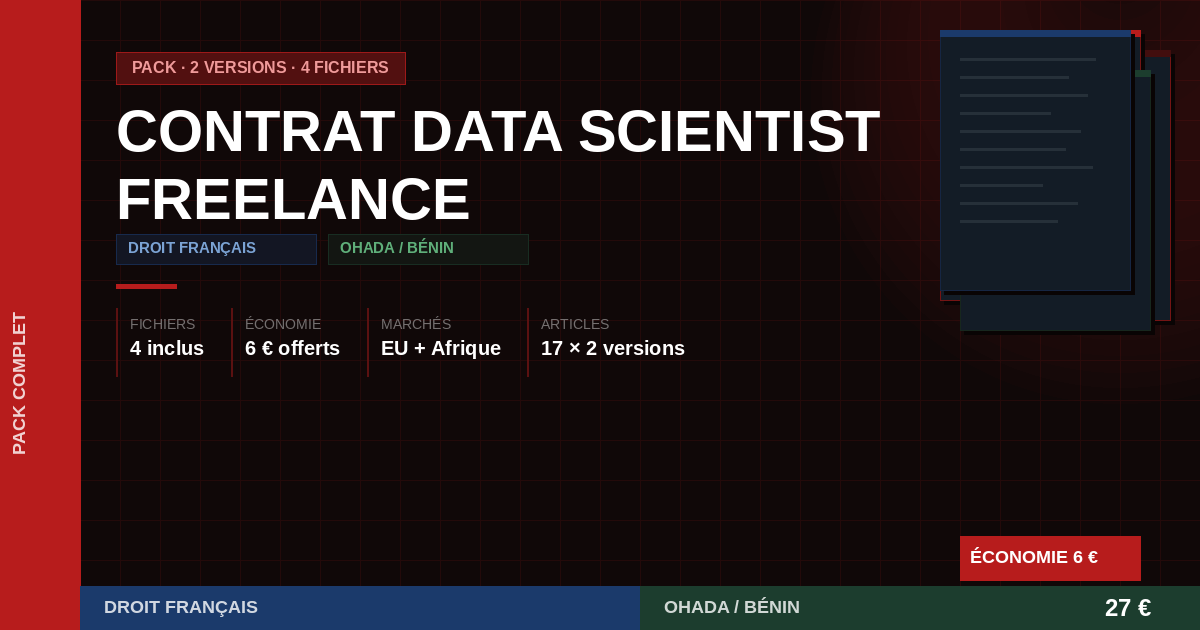Click the '17 × 2 versions' value
This screenshot has width=1200, height=630.
coord(613,348)
